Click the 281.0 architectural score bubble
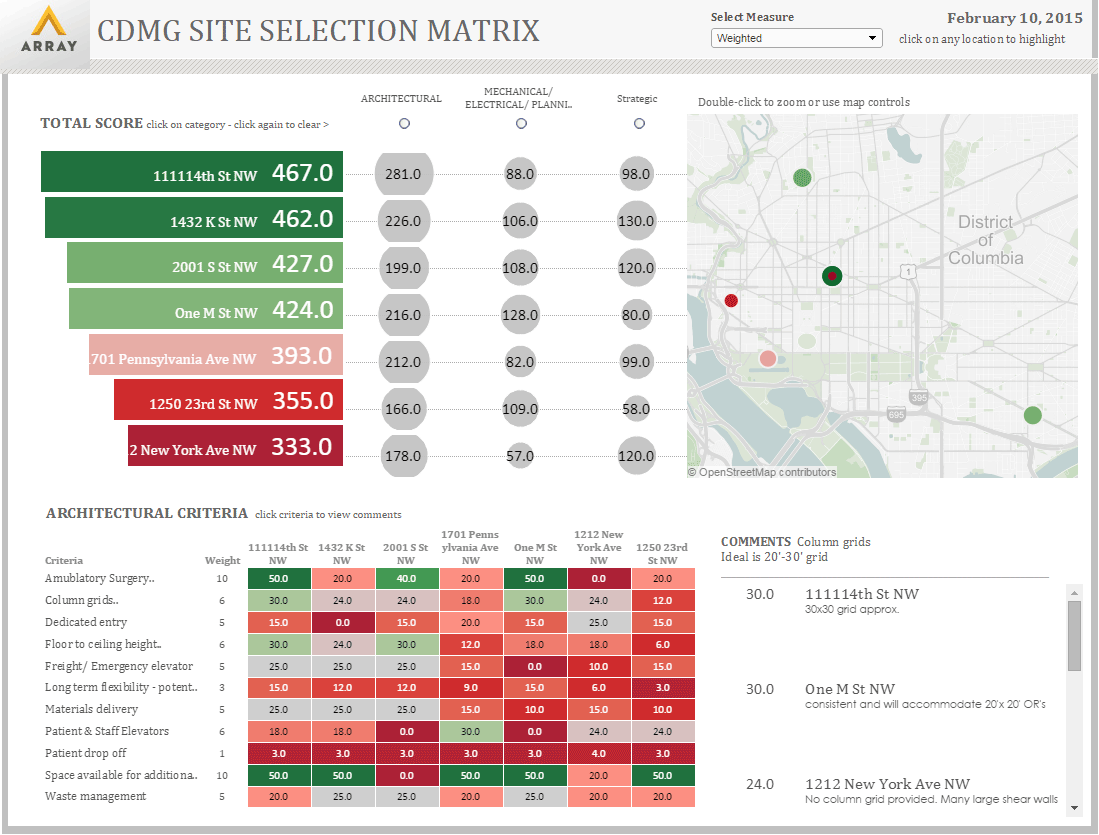This screenshot has height=835, width=1099. click(403, 174)
